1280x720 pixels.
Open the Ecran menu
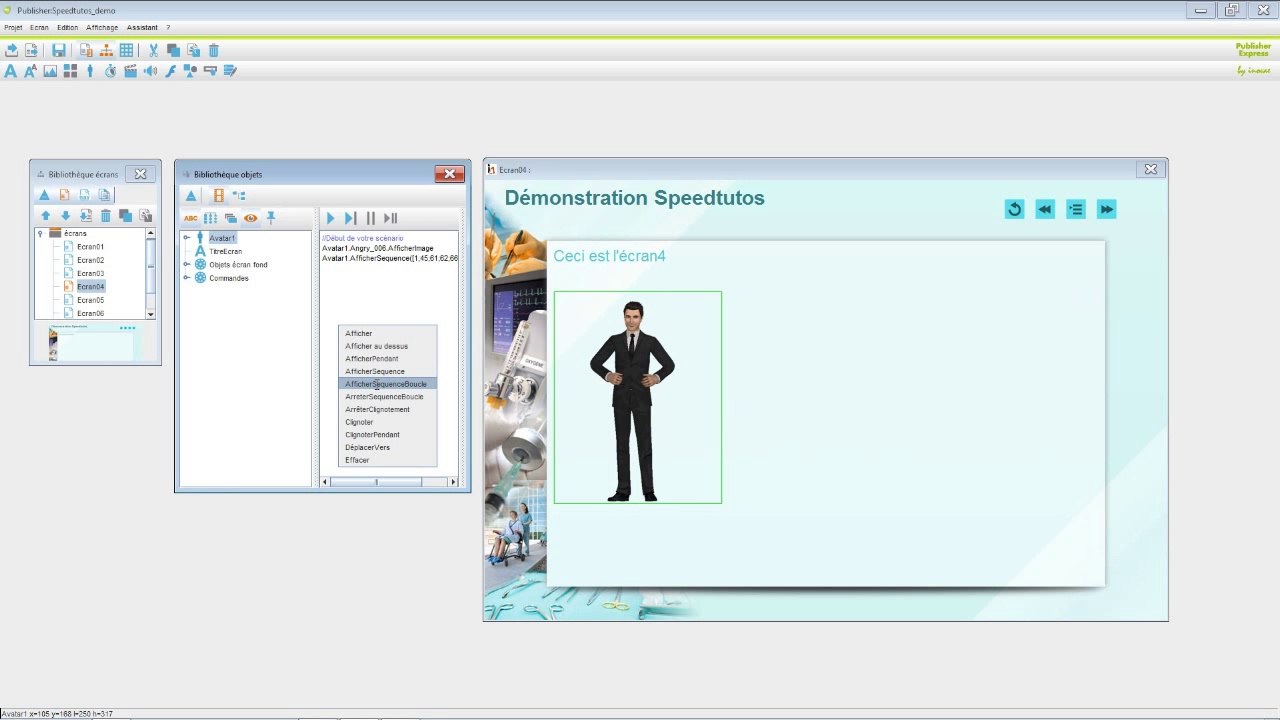point(39,28)
